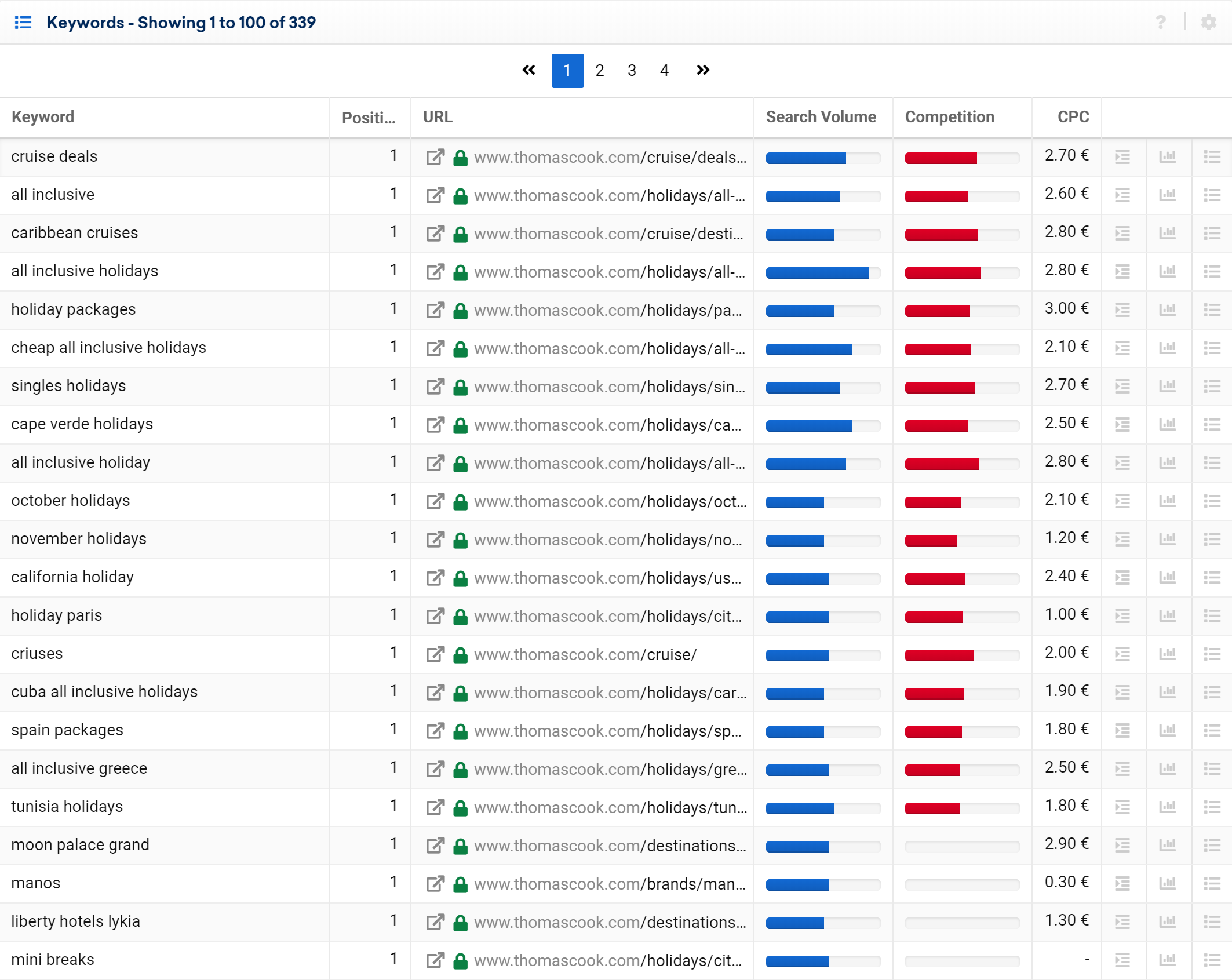The image size is (1232, 980).
Task: Open external link icon for criuses row
Action: point(435,654)
